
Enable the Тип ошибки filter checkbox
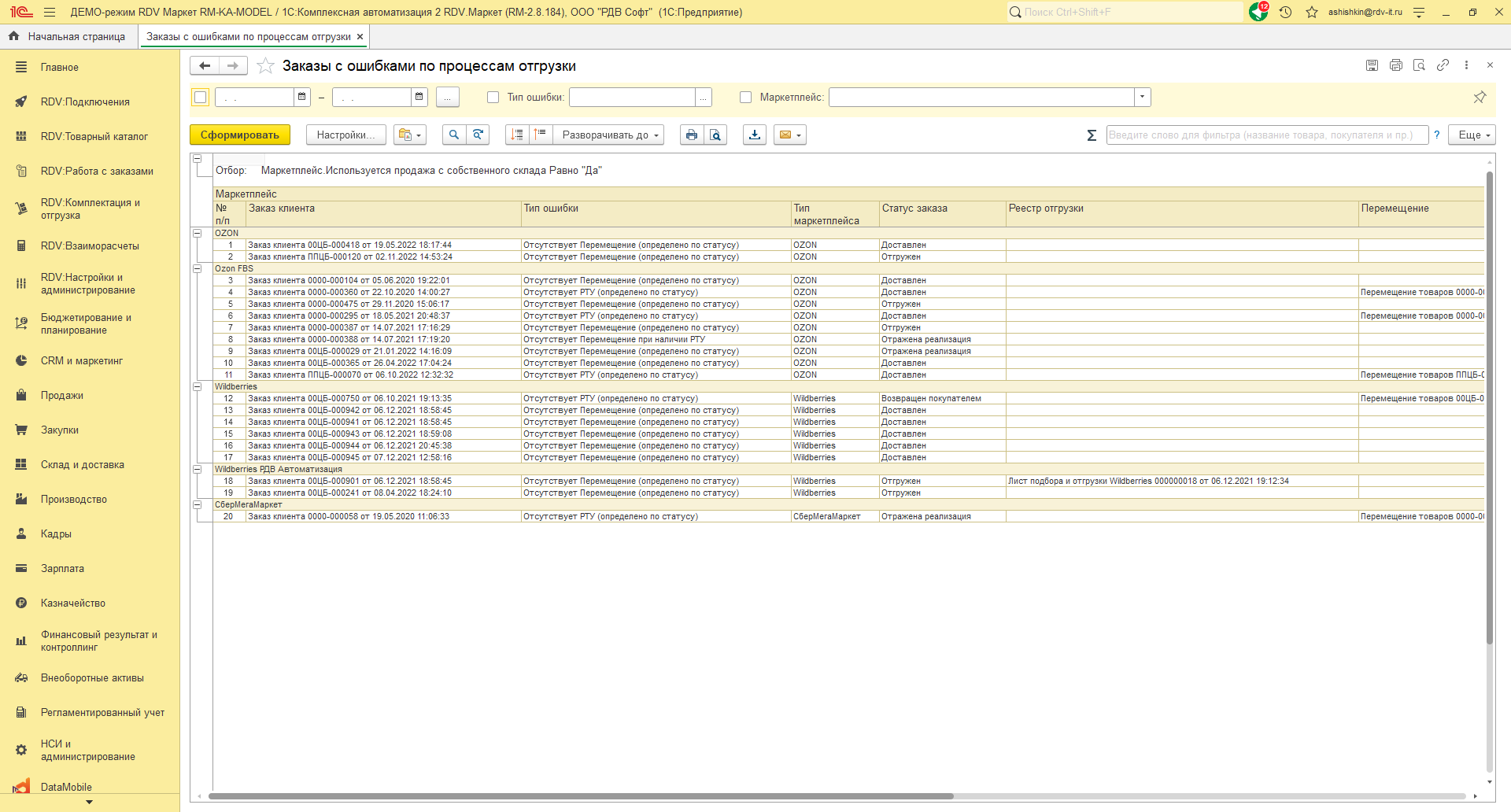(493, 98)
